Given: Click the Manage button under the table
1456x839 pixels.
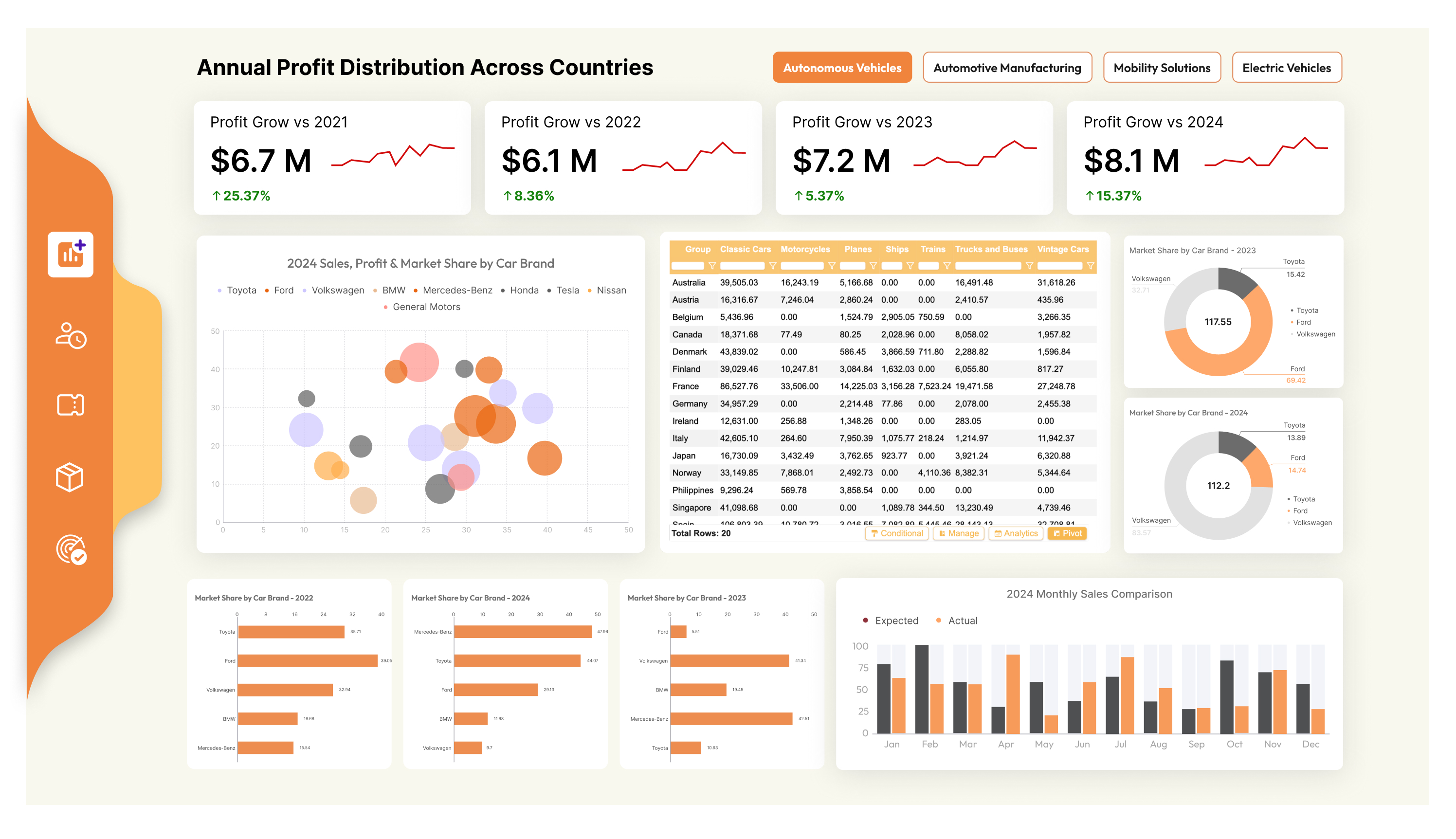Looking at the screenshot, I should pyautogui.click(x=959, y=533).
